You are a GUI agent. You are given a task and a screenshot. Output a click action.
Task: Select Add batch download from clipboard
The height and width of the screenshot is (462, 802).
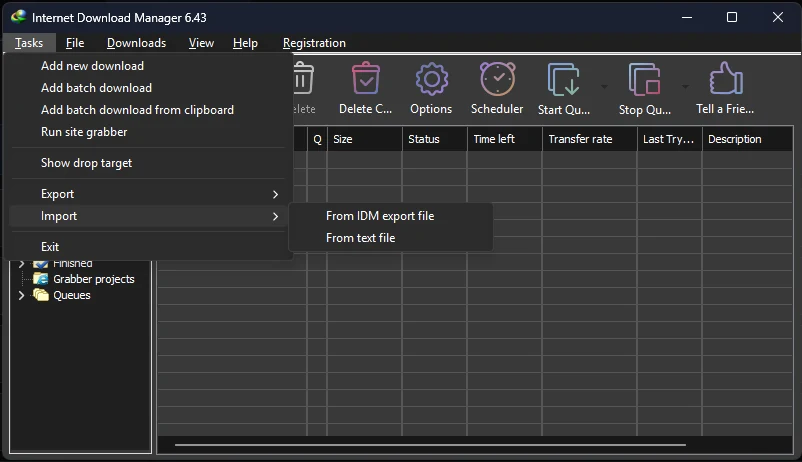(x=147, y=110)
